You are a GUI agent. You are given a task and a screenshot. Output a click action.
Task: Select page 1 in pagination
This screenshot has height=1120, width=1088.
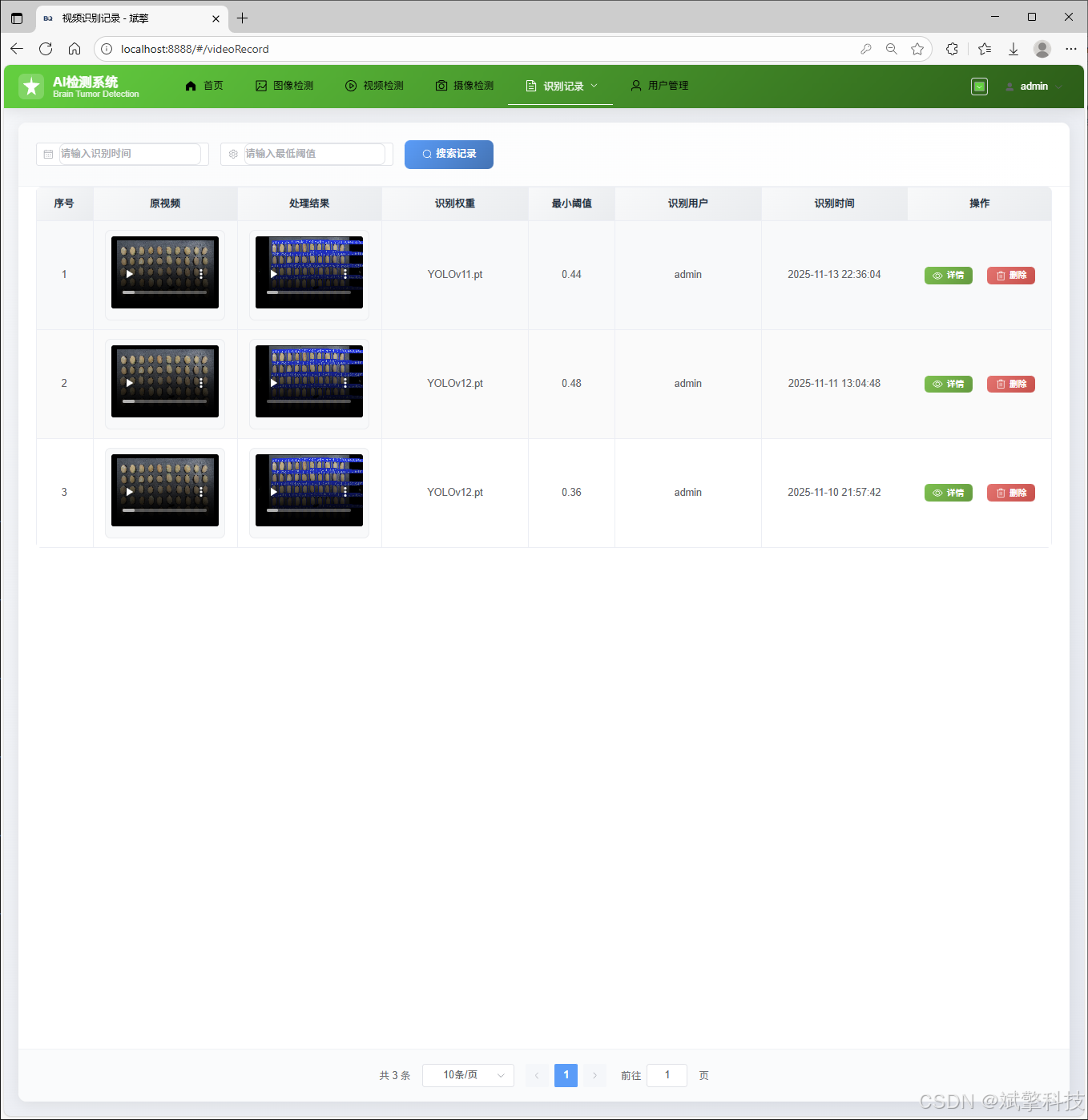[566, 1075]
